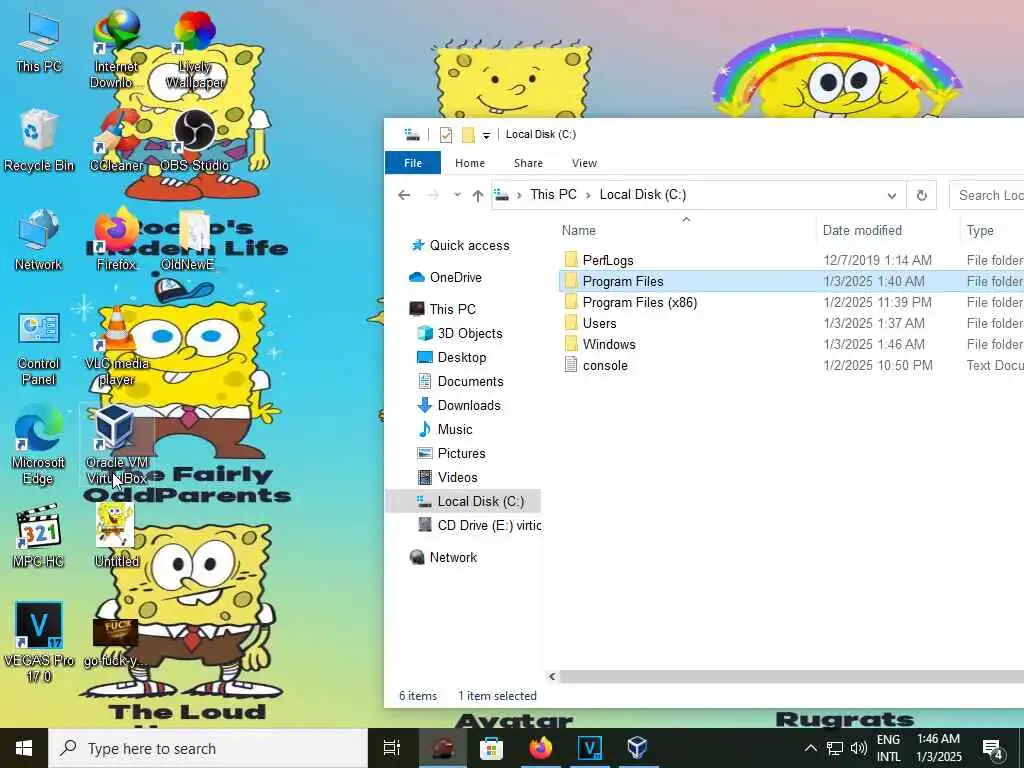Select the PerfLogs folder
The height and width of the screenshot is (768, 1024).
(x=600, y=261)
